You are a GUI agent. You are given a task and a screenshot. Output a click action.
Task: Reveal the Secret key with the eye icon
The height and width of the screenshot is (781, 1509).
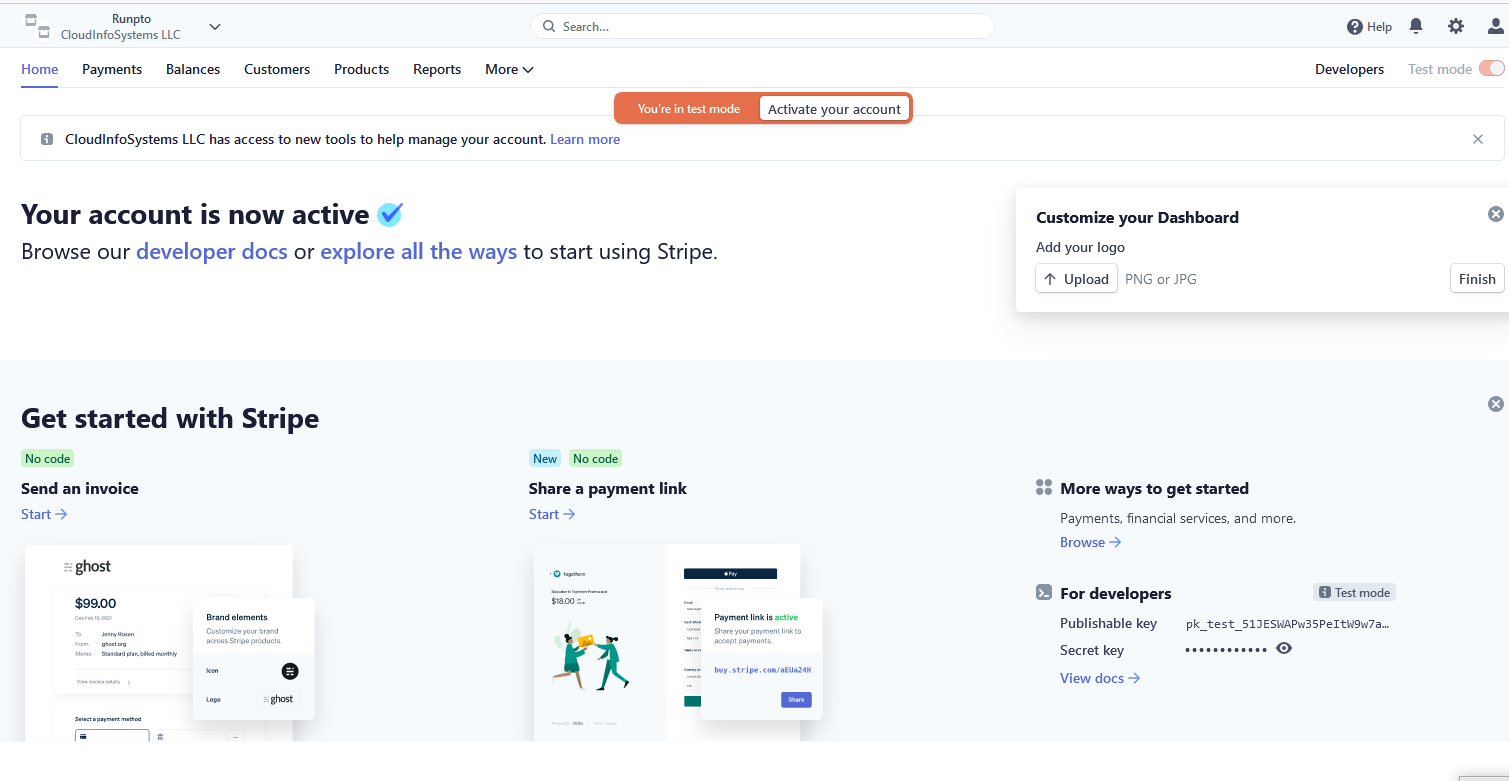[x=1284, y=648]
